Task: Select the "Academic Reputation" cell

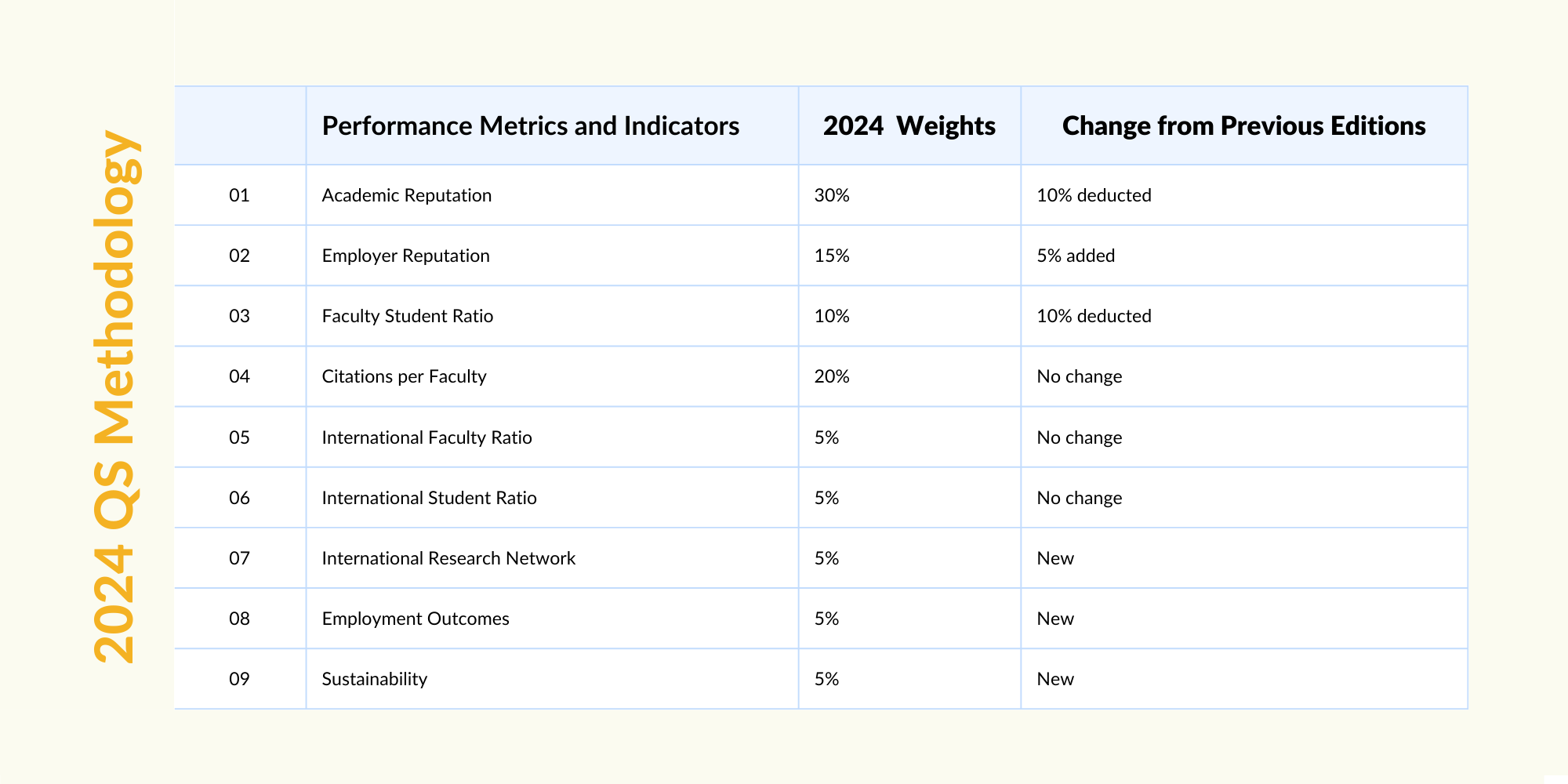Action: tap(406, 195)
